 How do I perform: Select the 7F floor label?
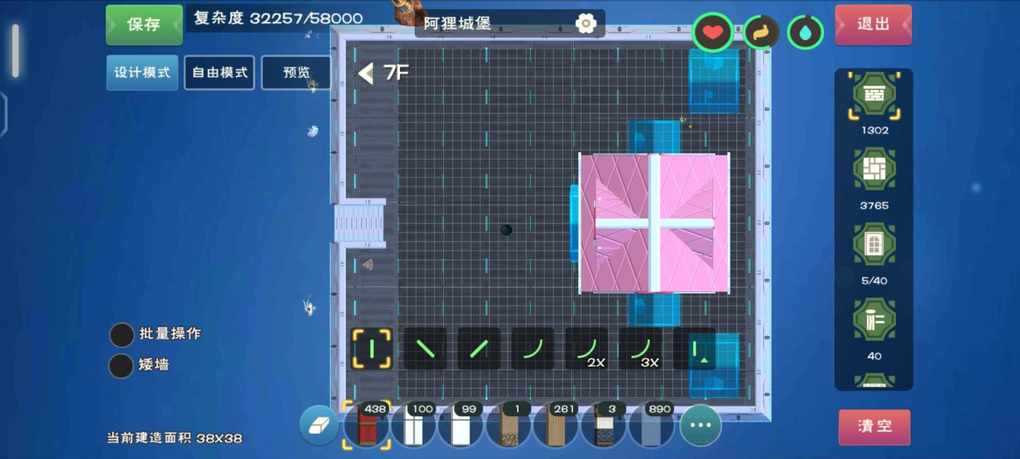(x=396, y=72)
